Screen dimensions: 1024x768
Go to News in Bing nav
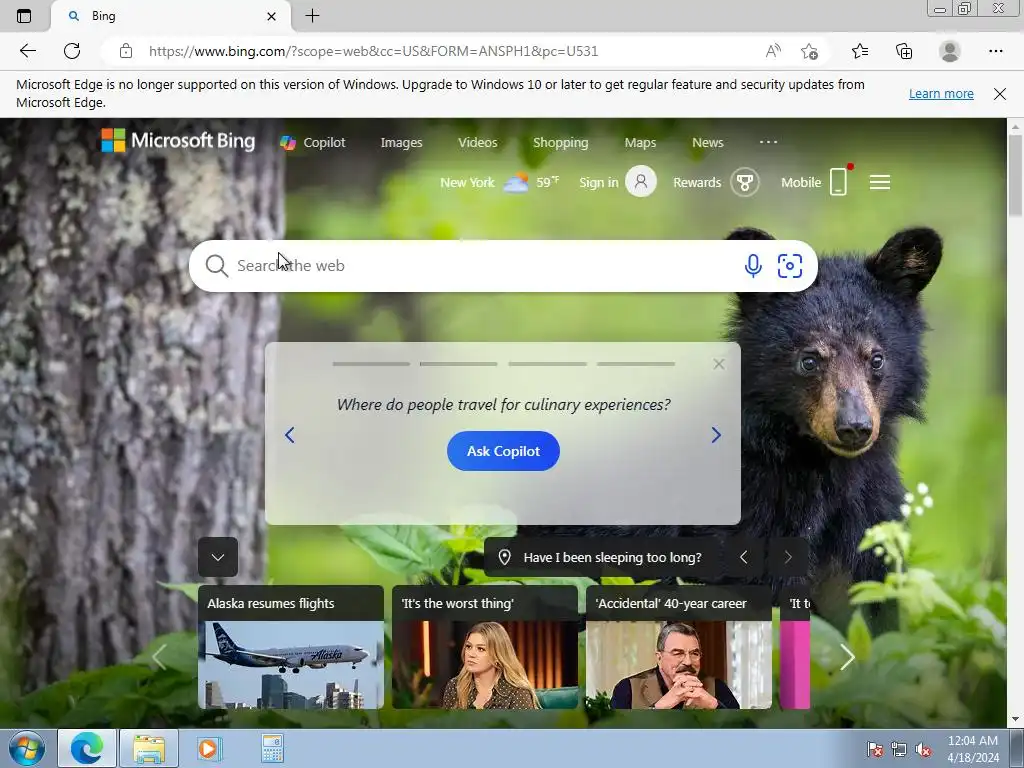click(707, 142)
